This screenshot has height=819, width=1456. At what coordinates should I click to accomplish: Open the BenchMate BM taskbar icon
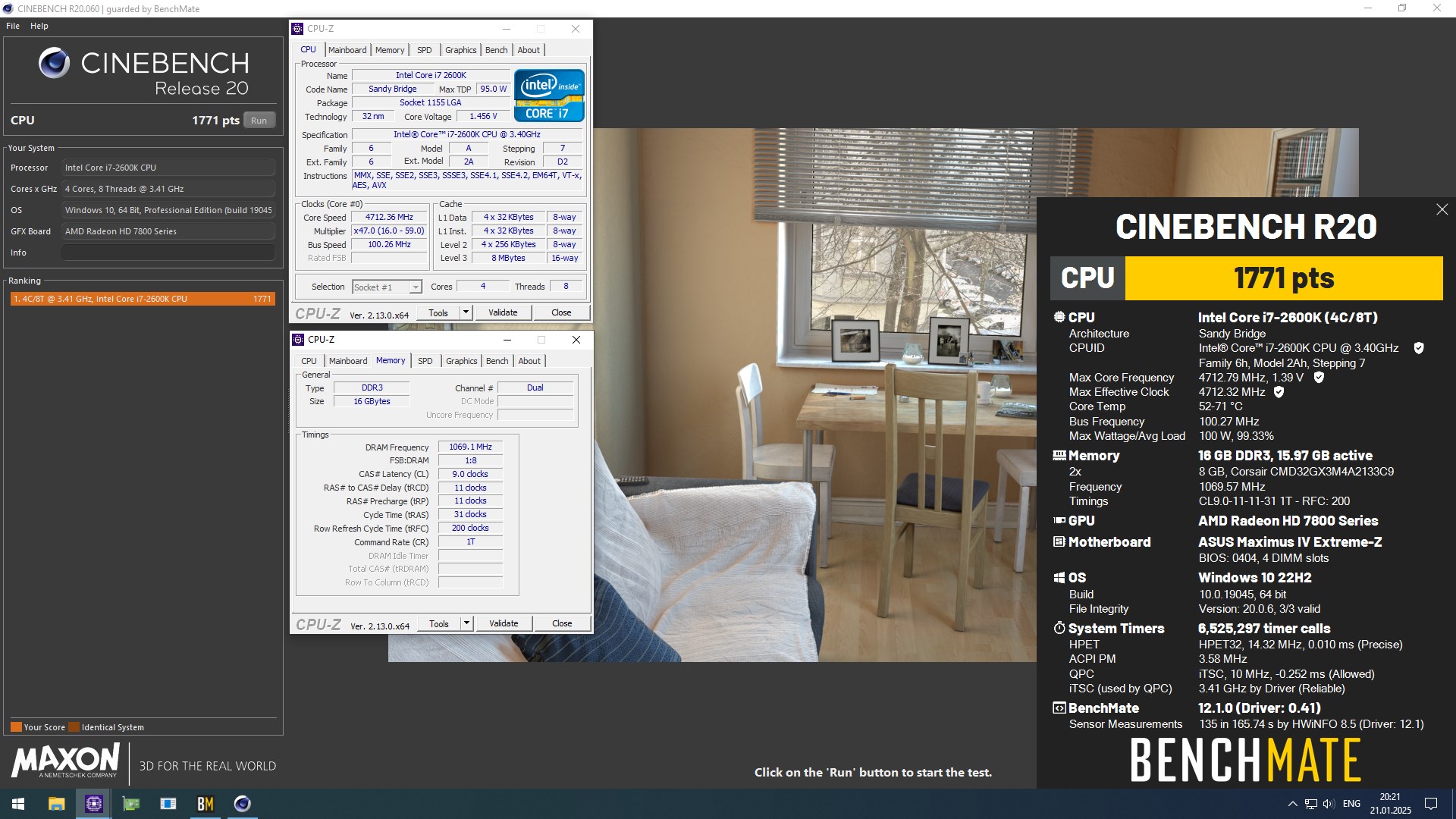(205, 804)
